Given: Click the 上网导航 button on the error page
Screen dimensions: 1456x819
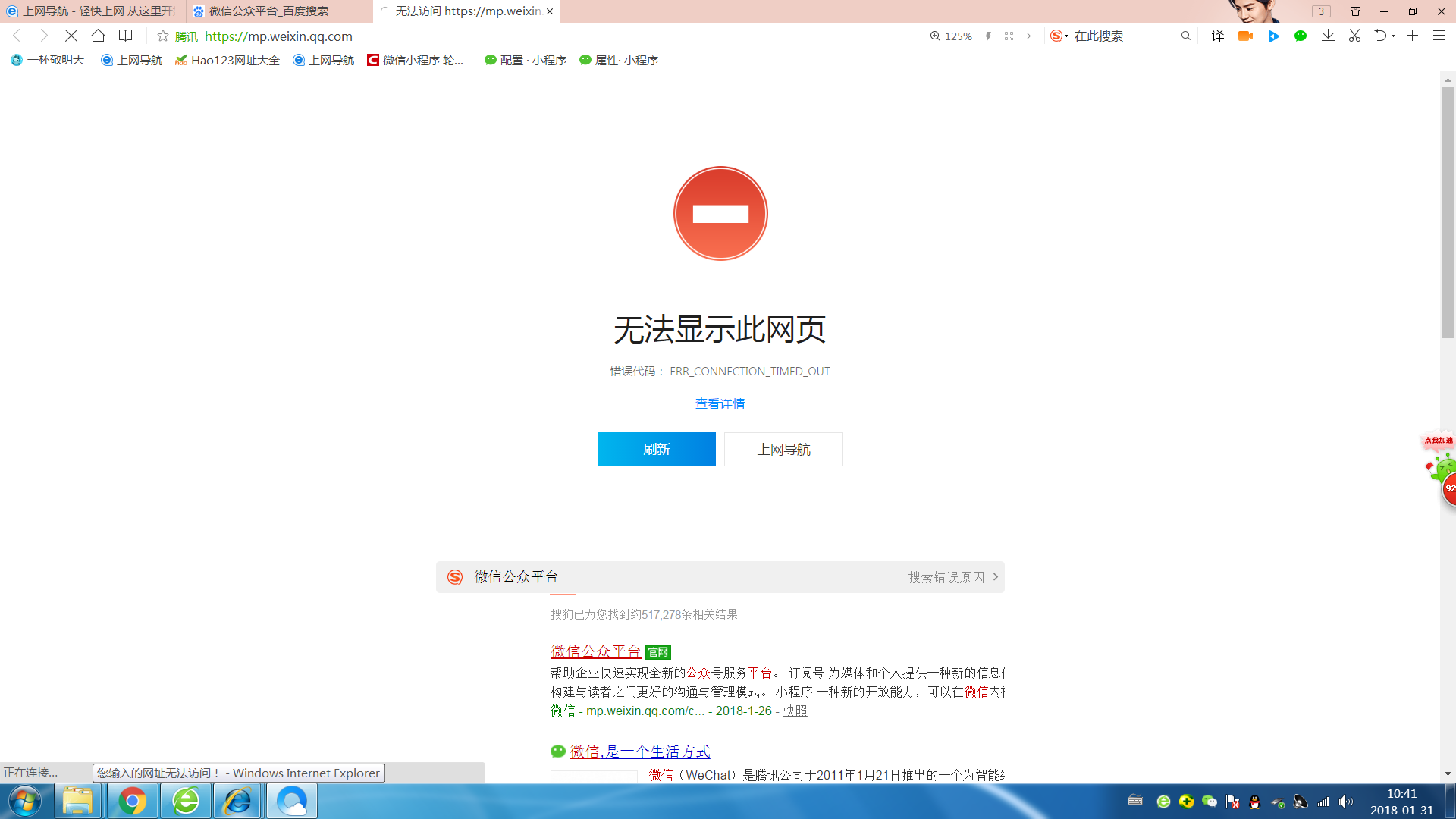Looking at the screenshot, I should tap(783, 449).
